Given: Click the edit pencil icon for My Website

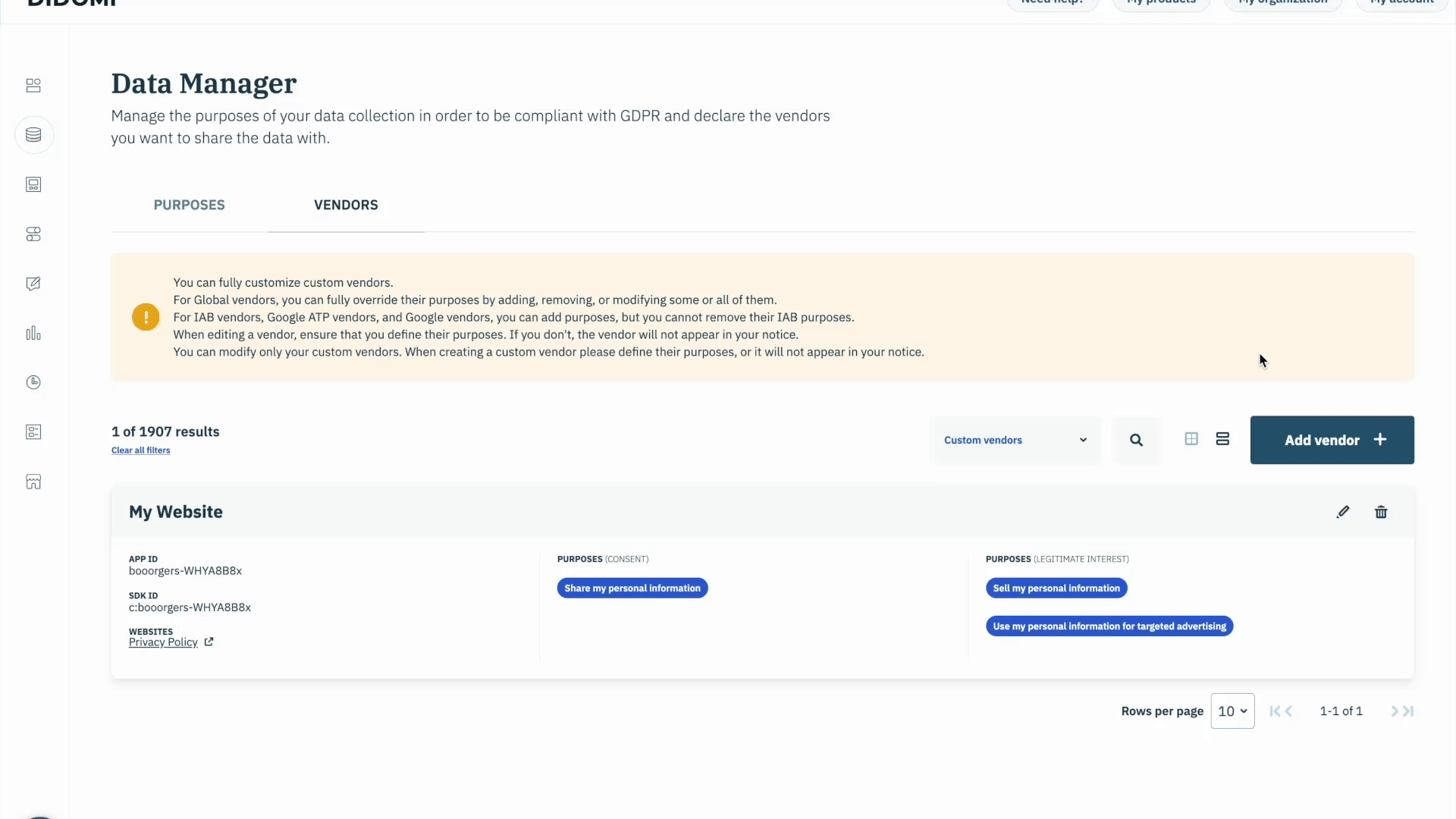Looking at the screenshot, I should 1344,511.
